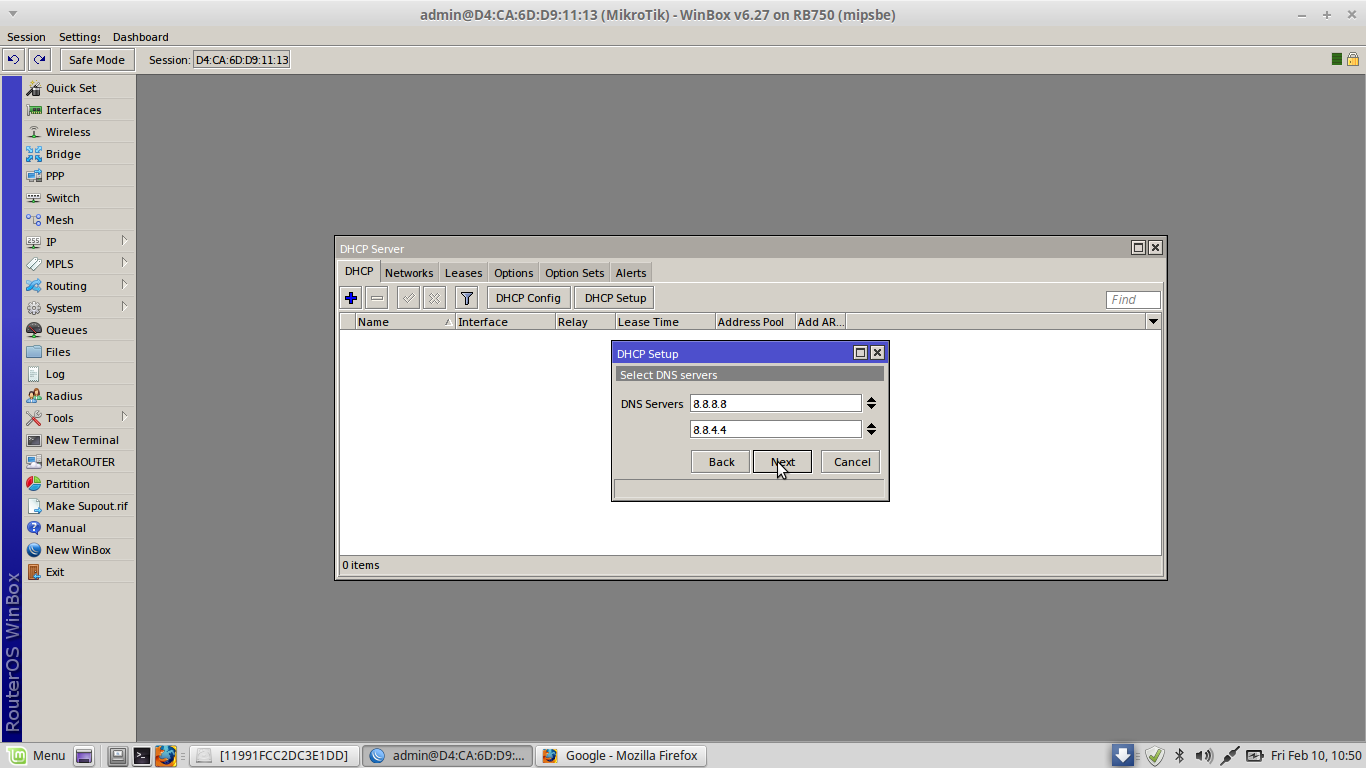Open the Queues section

[78, 330]
